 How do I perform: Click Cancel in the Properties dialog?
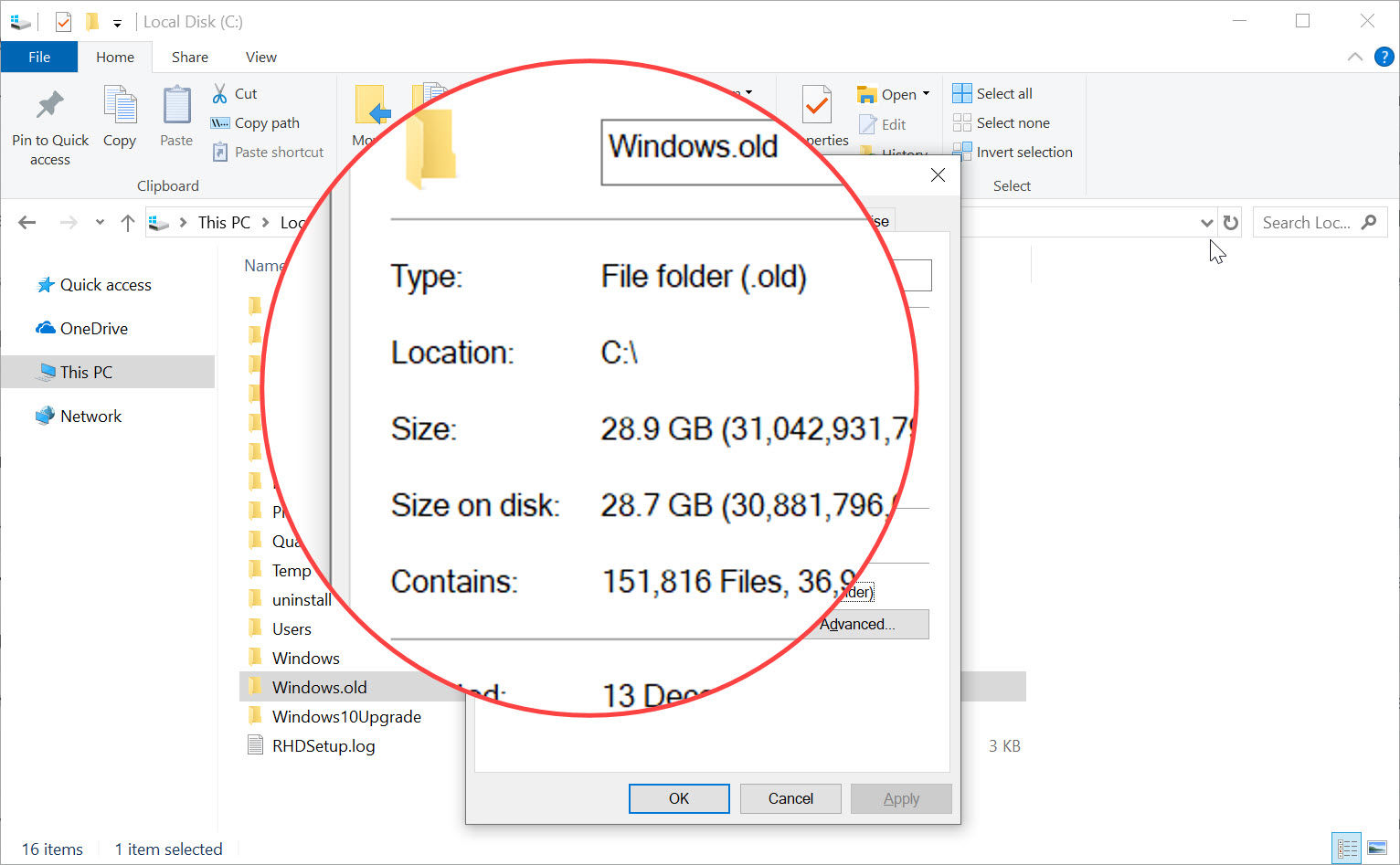[x=790, y=798]
